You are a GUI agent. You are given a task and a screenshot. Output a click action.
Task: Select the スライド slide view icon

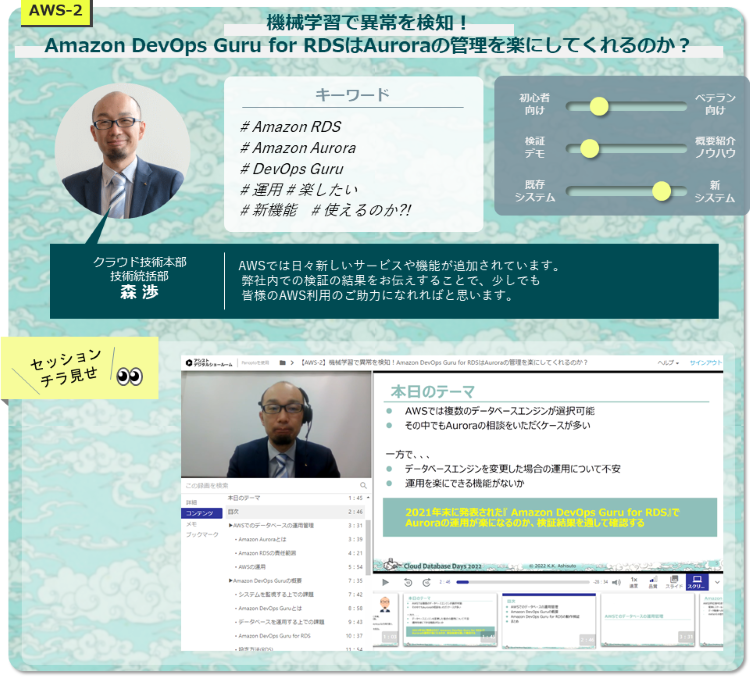coord(675,581)
